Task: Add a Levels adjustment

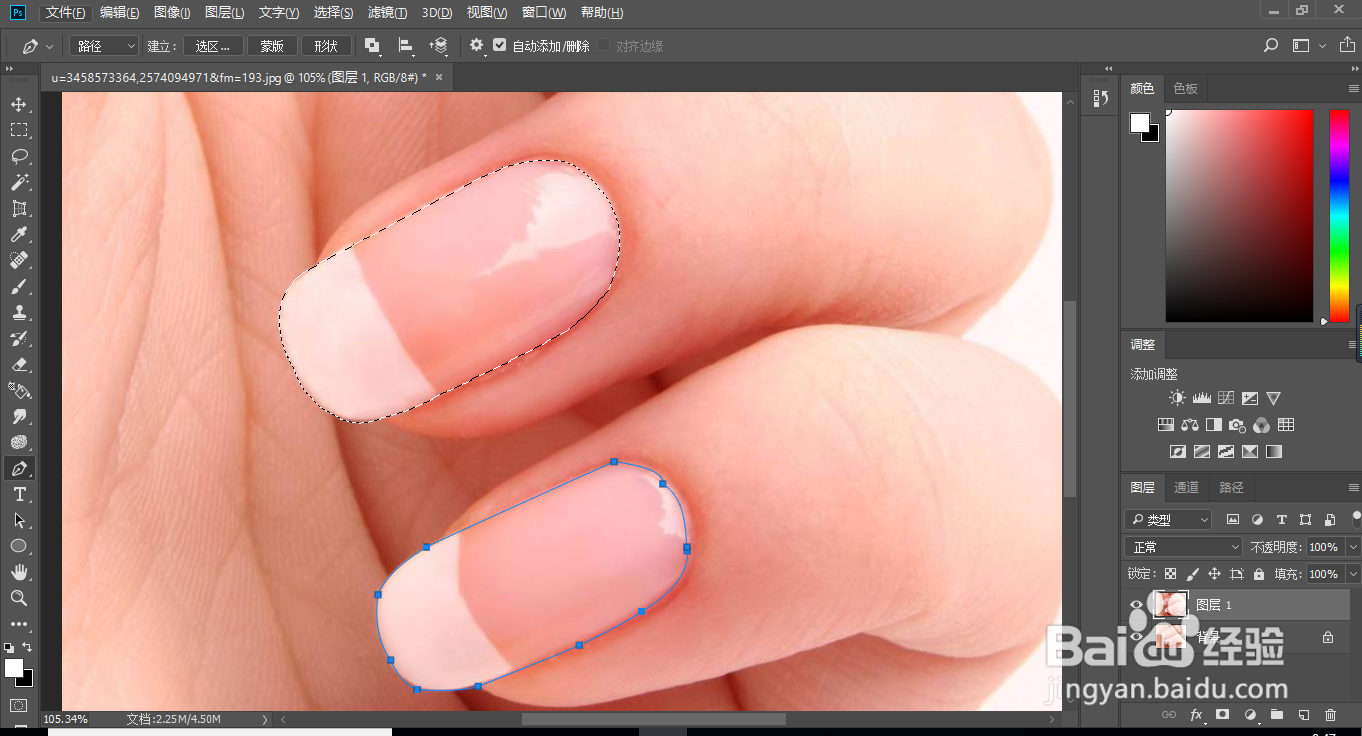Action: click(1201, 398)
